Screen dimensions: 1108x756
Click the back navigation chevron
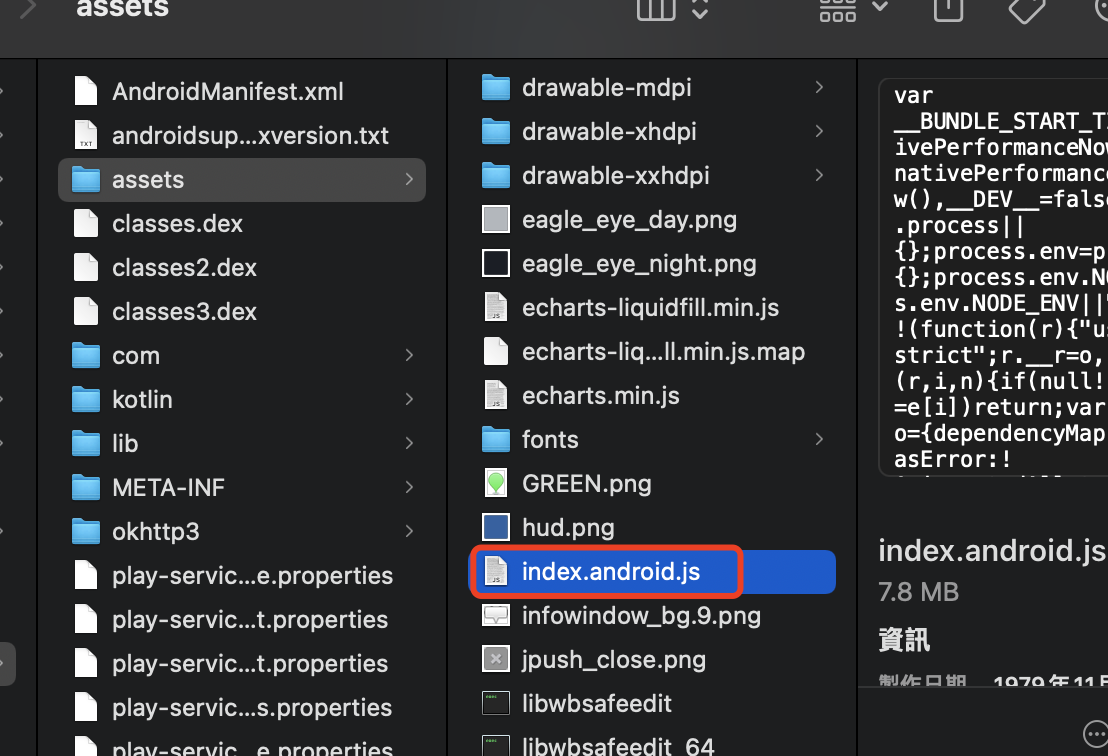(28, 8)
